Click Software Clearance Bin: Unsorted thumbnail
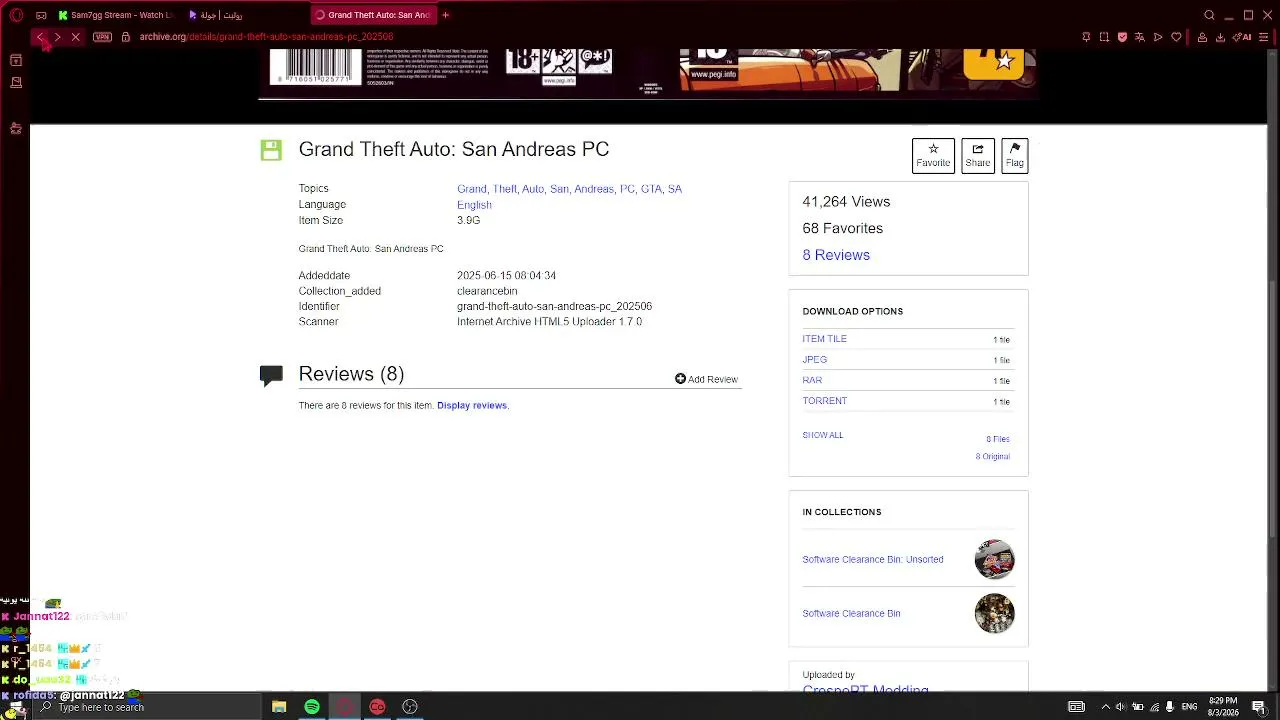This screenshot has height=720, width=1280. point(995,560)
